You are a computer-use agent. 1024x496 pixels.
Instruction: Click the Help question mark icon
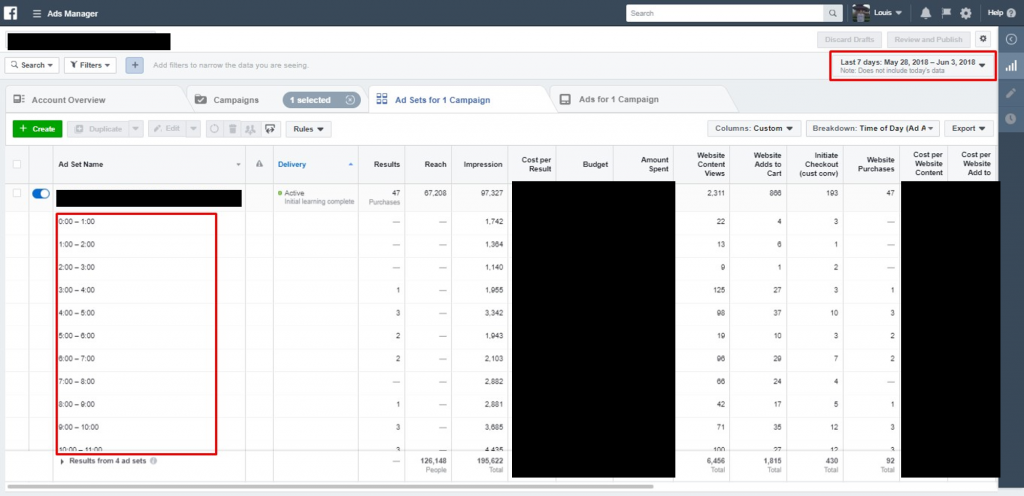pyautogui.click(x=1012, y=12)
